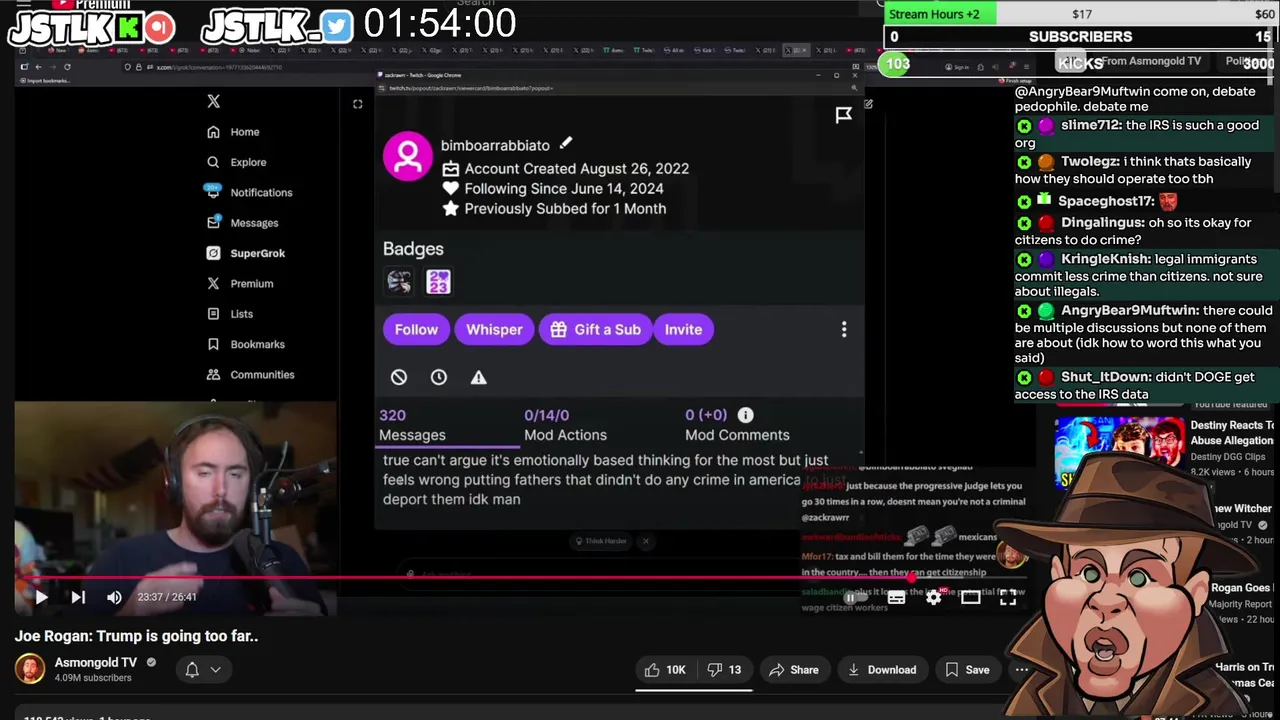Screen dimensions: 1280x720
Task: Click the notification bell for Asmongold TV
Action: [x=192, y=670]
